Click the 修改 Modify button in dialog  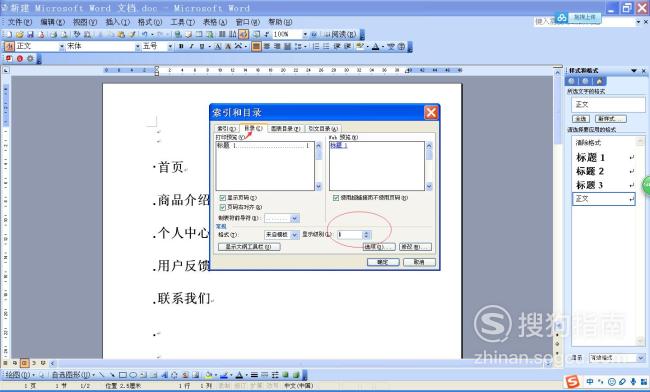[415, 247]
